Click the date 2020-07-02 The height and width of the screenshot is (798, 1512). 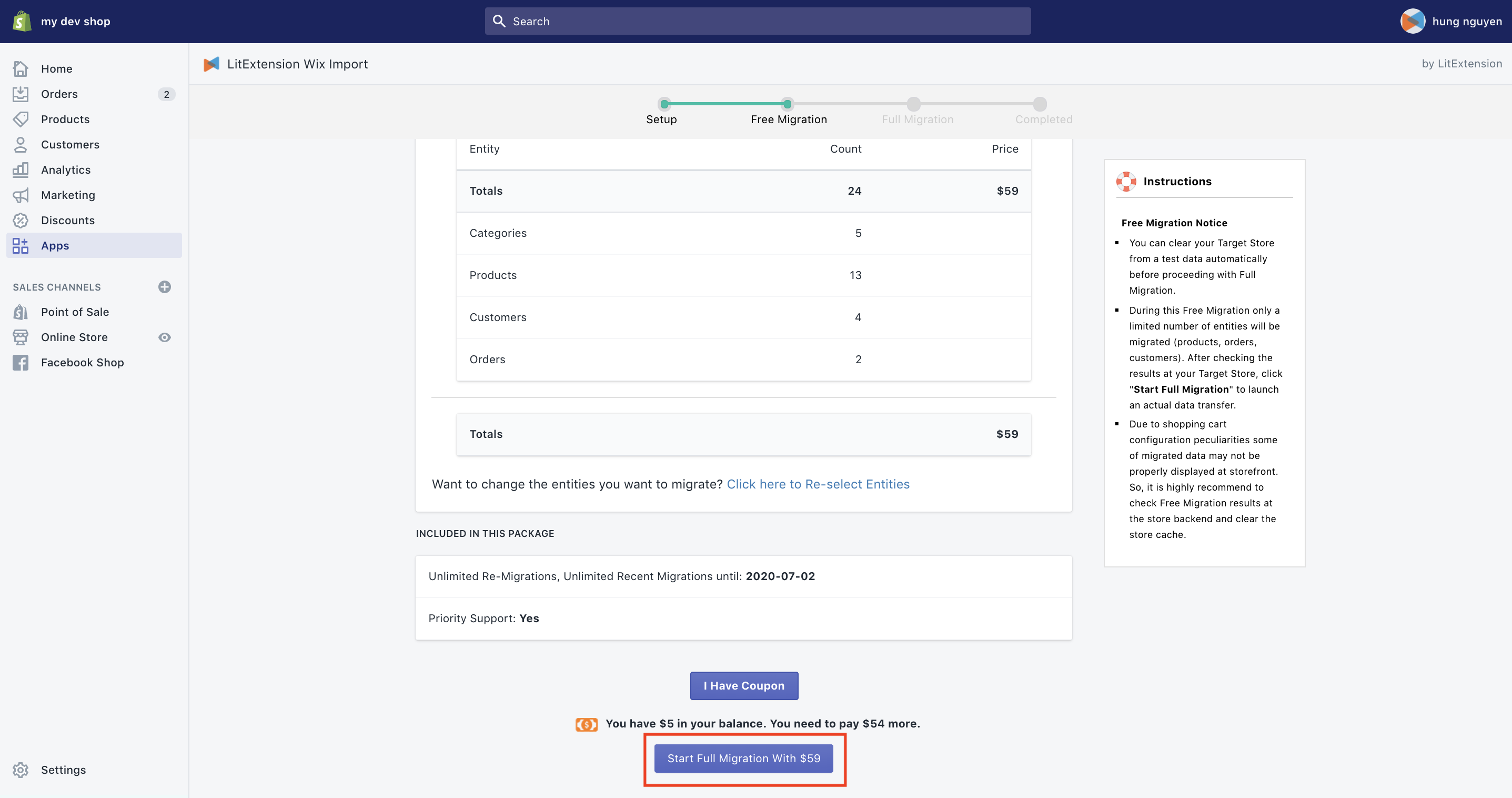coord(780,576)
